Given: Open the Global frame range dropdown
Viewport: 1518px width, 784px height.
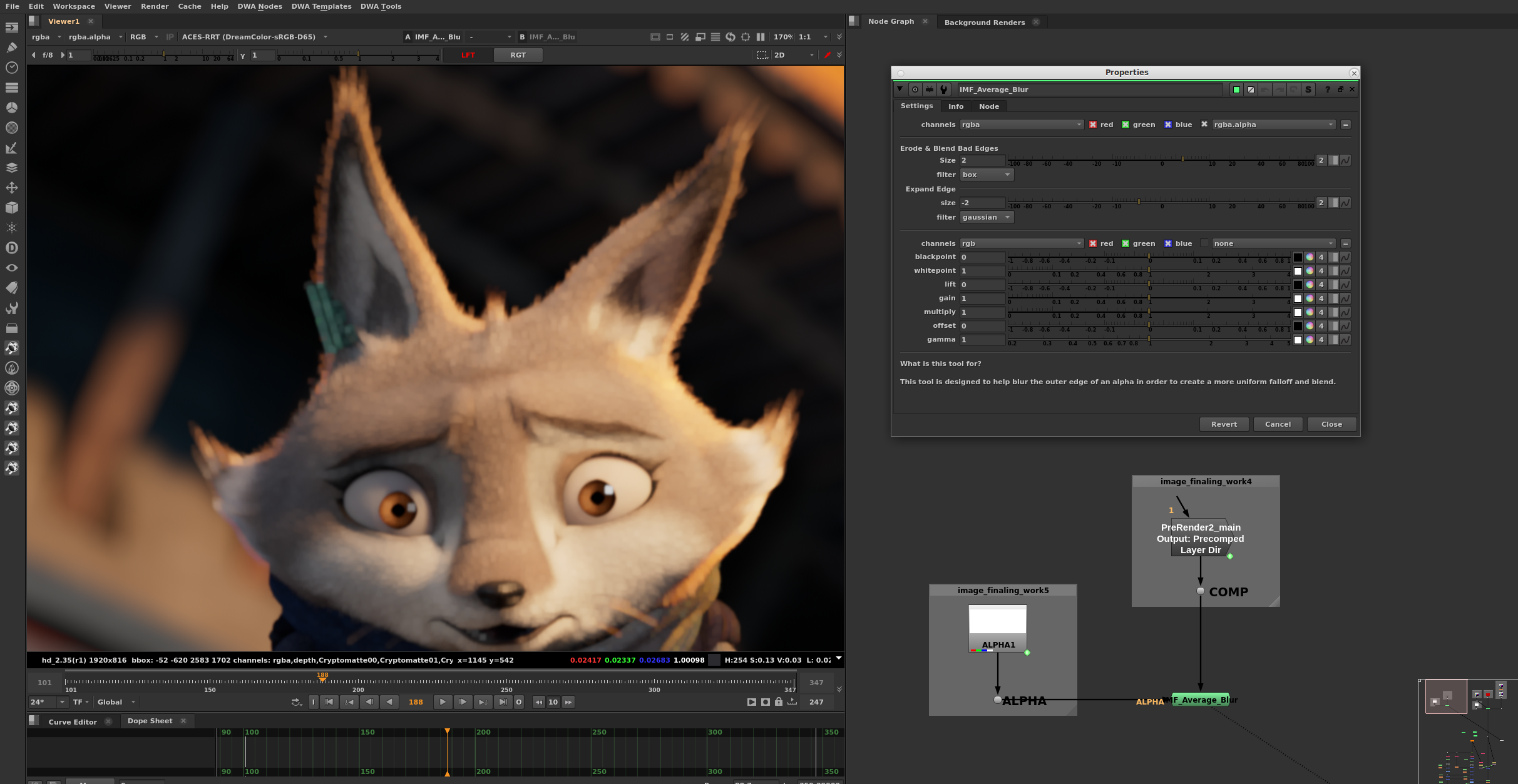Looking at the screenshot, I should [x=116, y=702].
